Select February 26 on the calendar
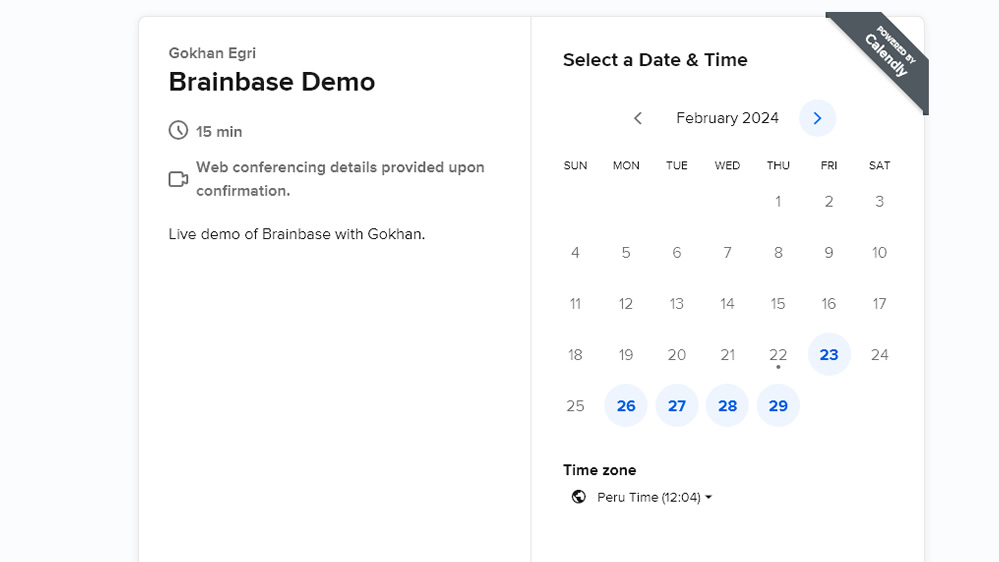This screenshot has height=562, width=999. point(626,405)
